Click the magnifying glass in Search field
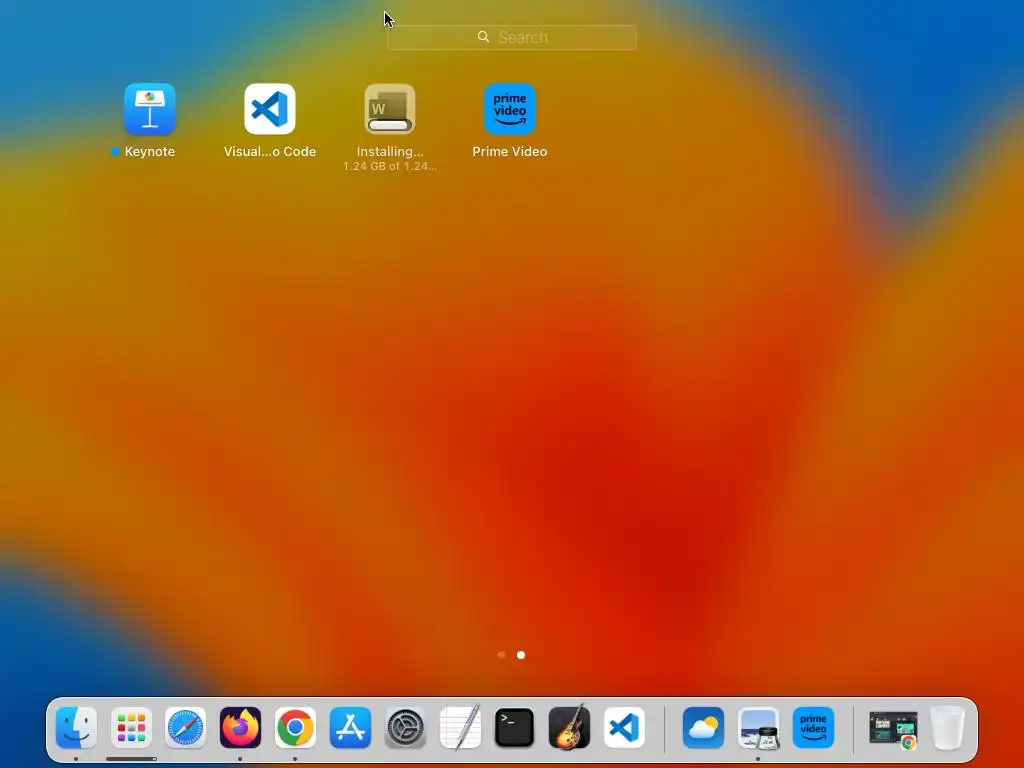The image size is (1024, 768). [483, 37]
